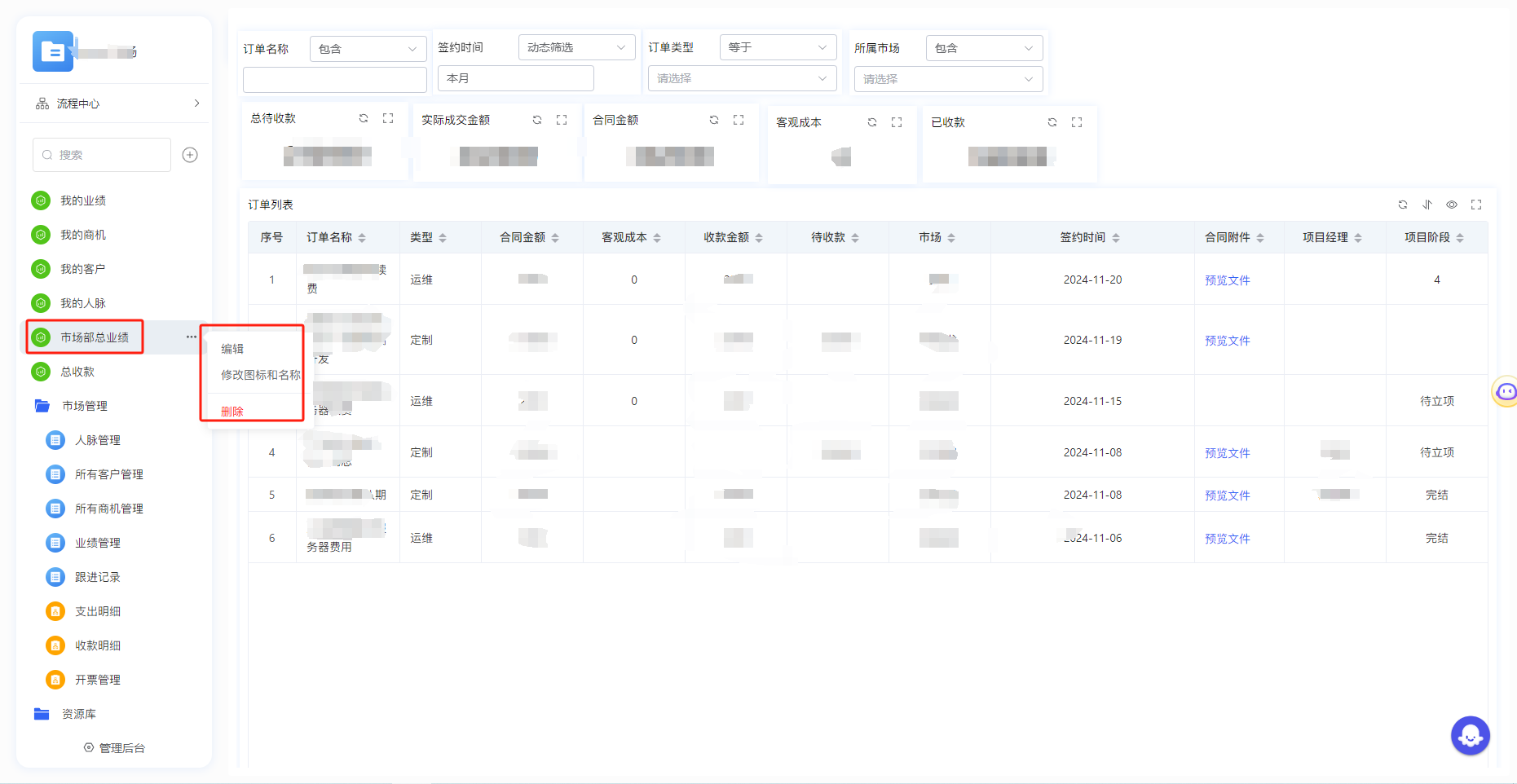The width and height of the screenshot is (1517, 784).
Task: Sort table by 合同金额 column
Action: [x=555, y=238]
